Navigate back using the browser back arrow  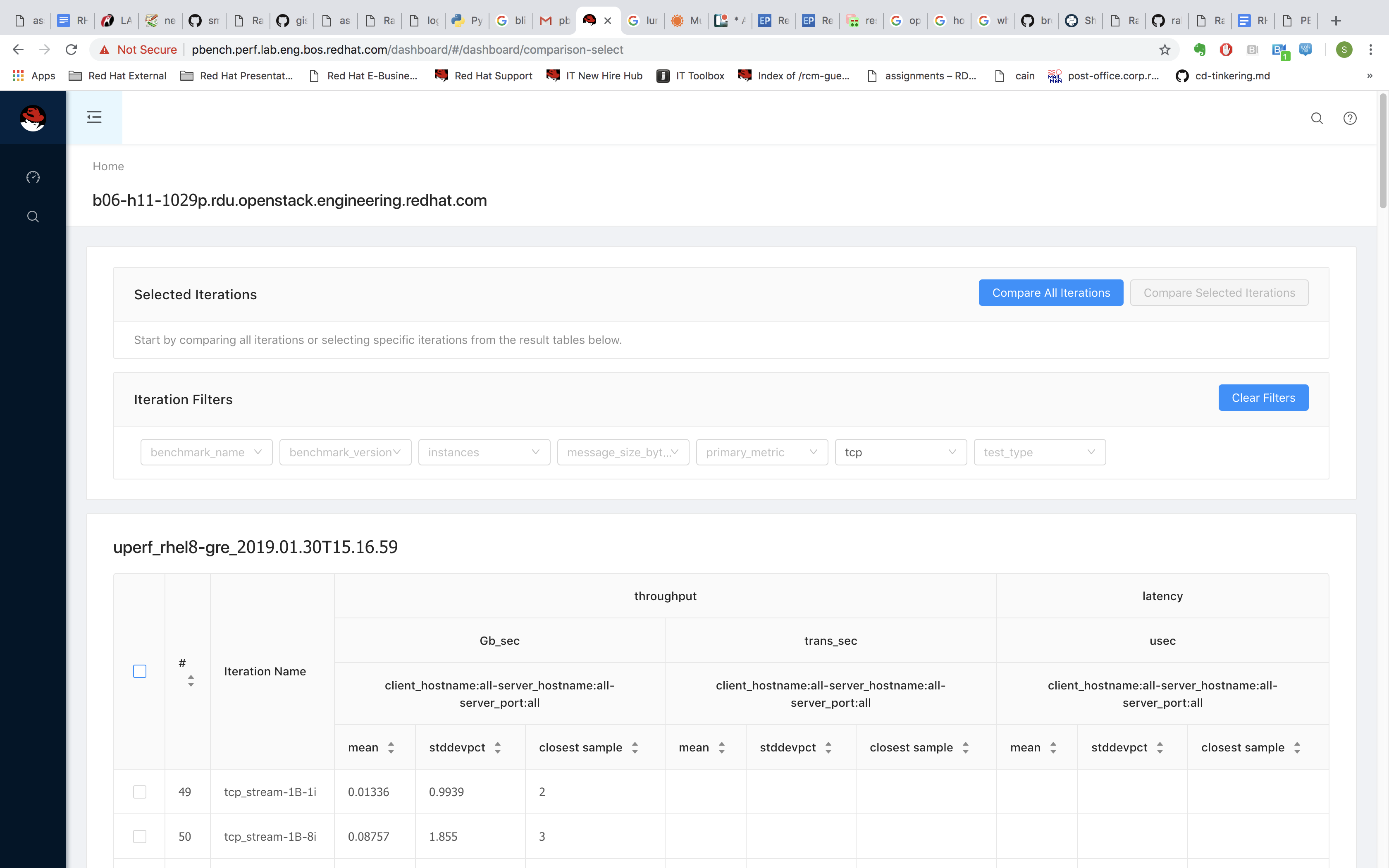tap(18, 49)
